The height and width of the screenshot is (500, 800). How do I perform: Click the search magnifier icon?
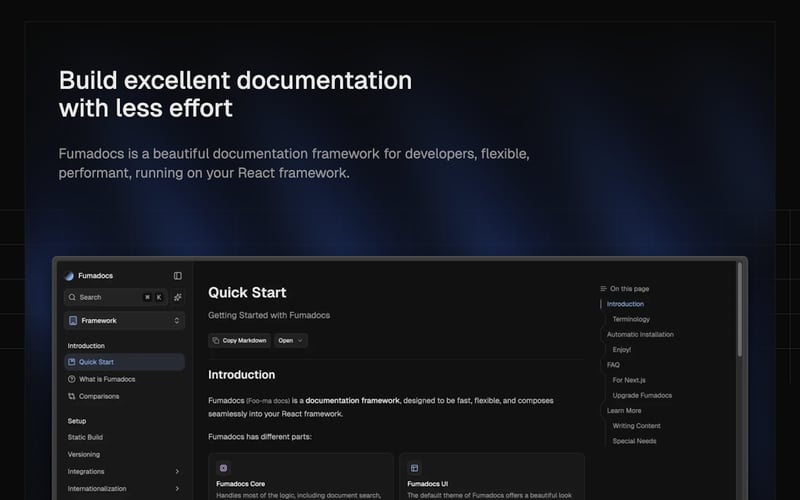click(x=72, y=297)
